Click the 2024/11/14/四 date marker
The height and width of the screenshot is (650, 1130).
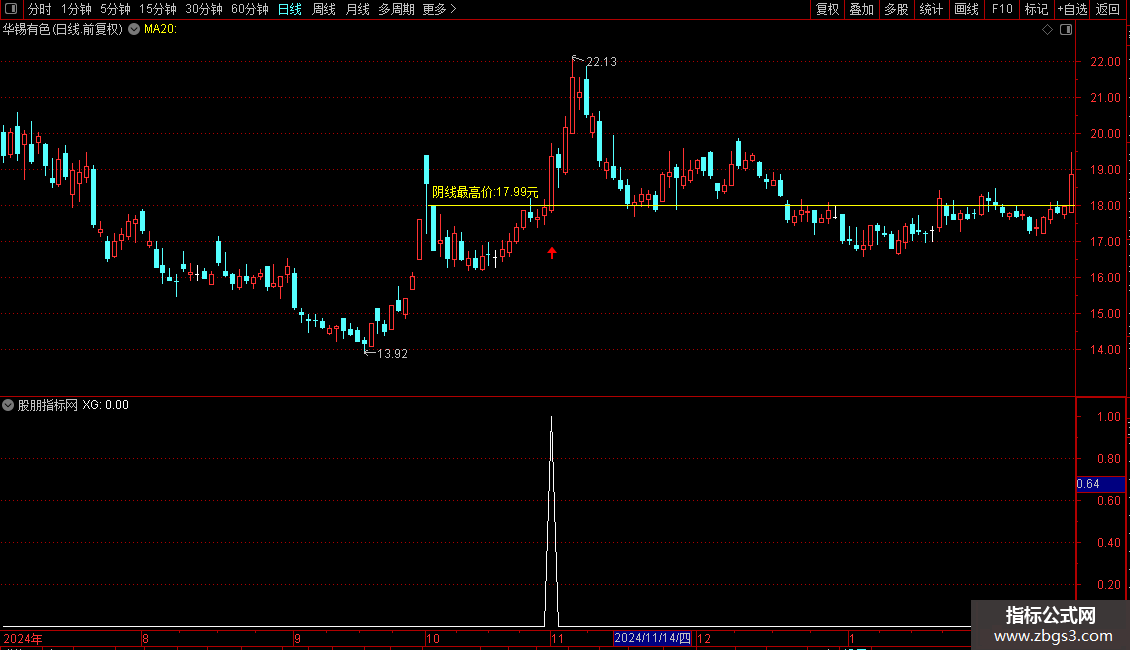tap(653, 638)
